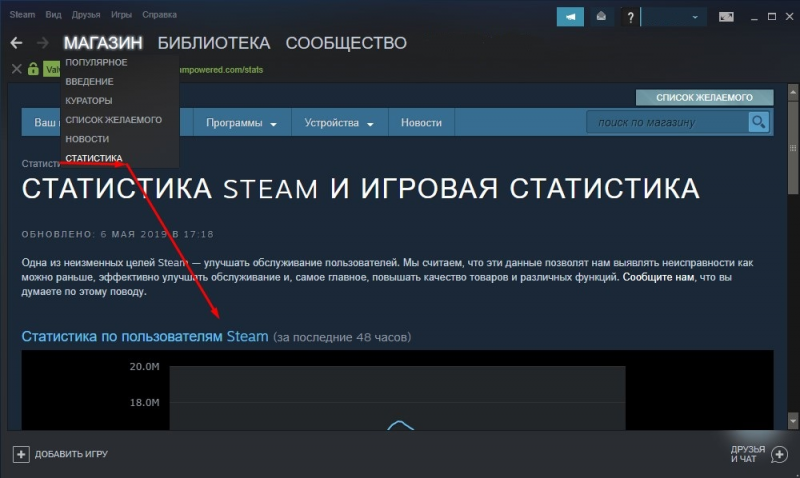Open Новости in store navigation bar
Viewport: 800px width, 478px height.
(421, 123)
